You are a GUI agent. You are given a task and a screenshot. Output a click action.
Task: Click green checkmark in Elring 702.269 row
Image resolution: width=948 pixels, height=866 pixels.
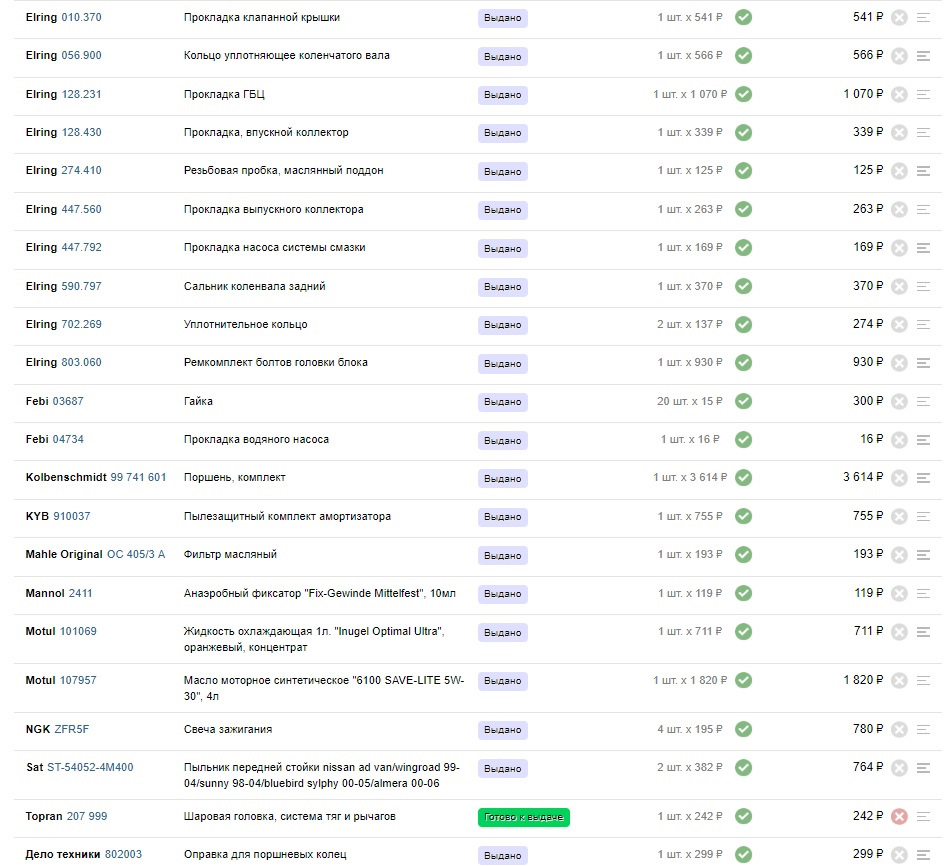pos(743,324)
